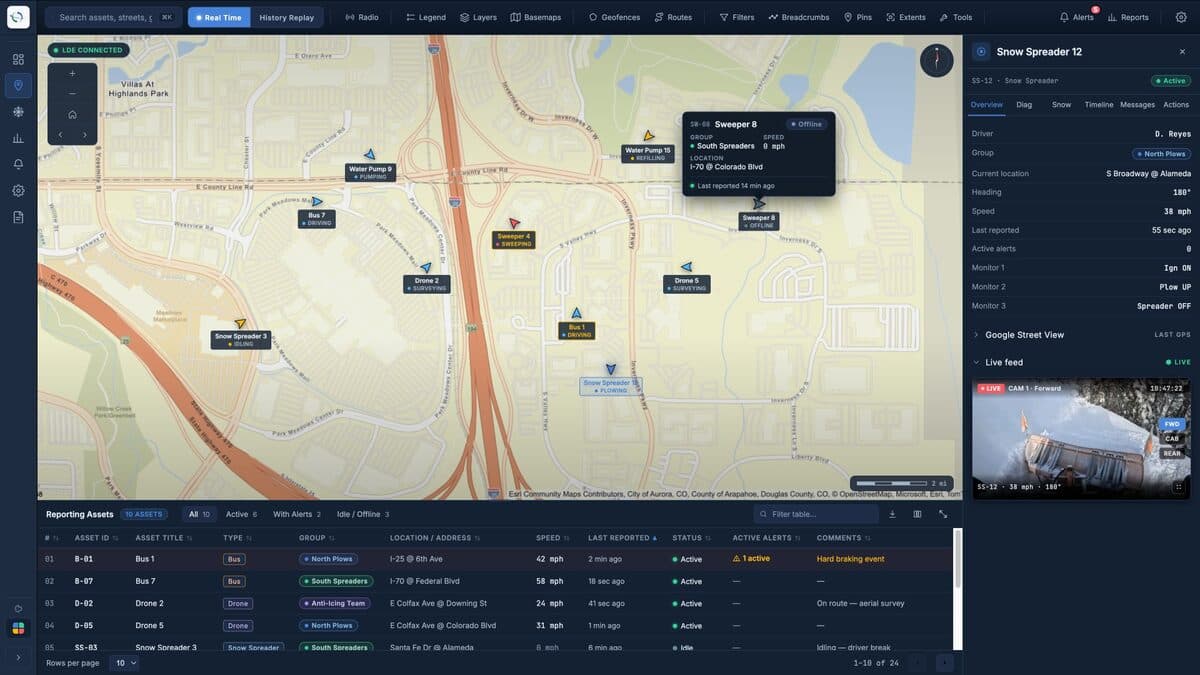
Task: Open the Geofences tool
Action: click(615, 17)
